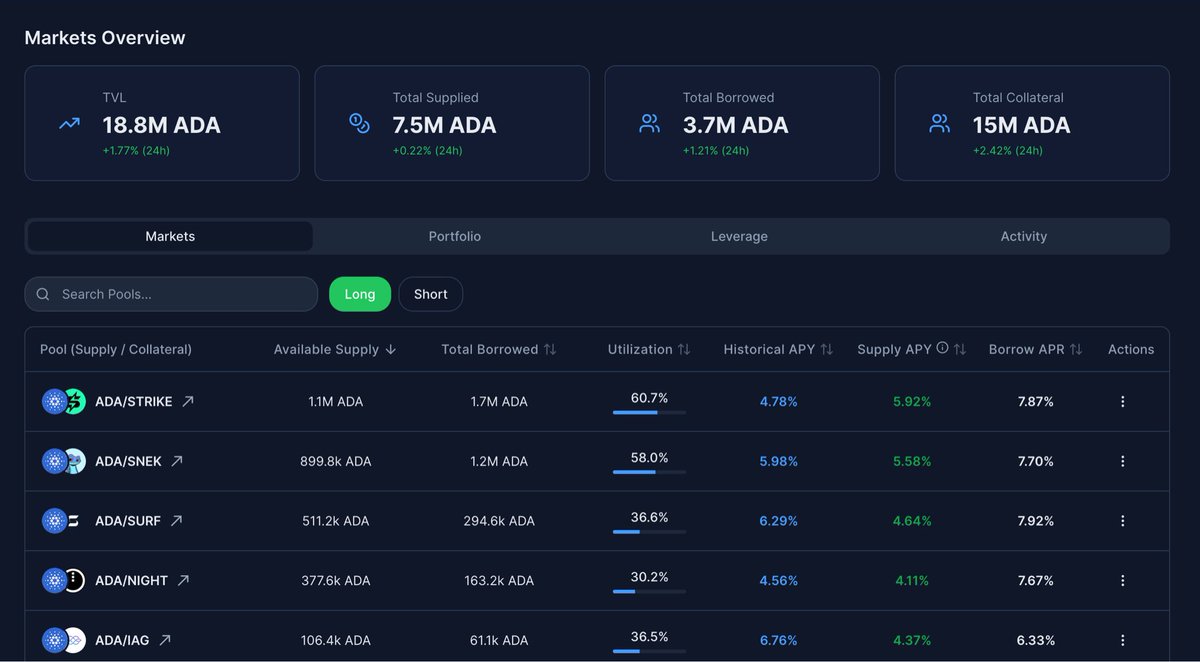The height and width of the screenshot is (662, 1200).
Task: Click the Total Supplied coins icon
Action: click(359, 124)
